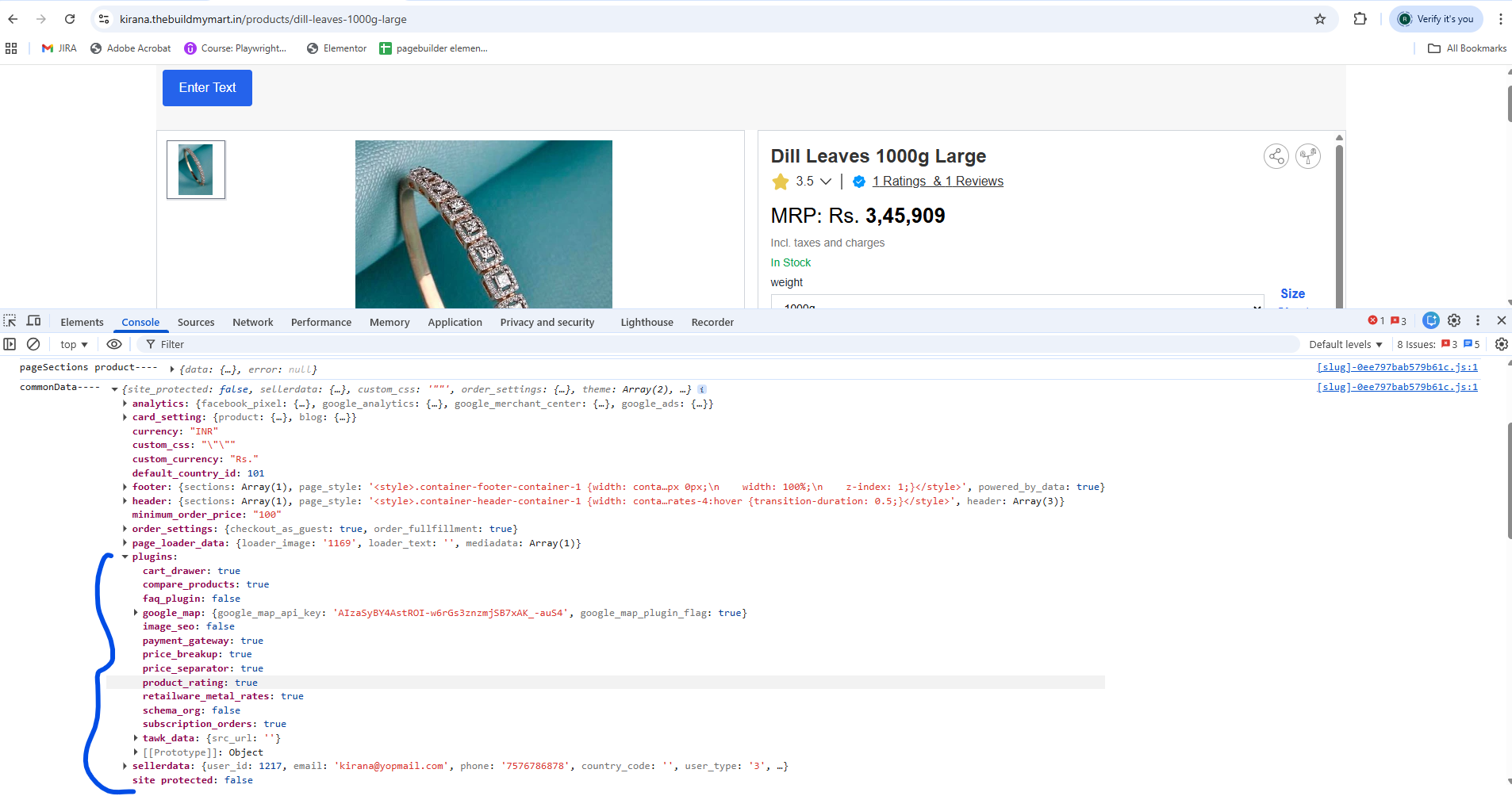Open the commonData [slug] source file link
This screenshot has height=796, width=1512.
[1397, 387]
